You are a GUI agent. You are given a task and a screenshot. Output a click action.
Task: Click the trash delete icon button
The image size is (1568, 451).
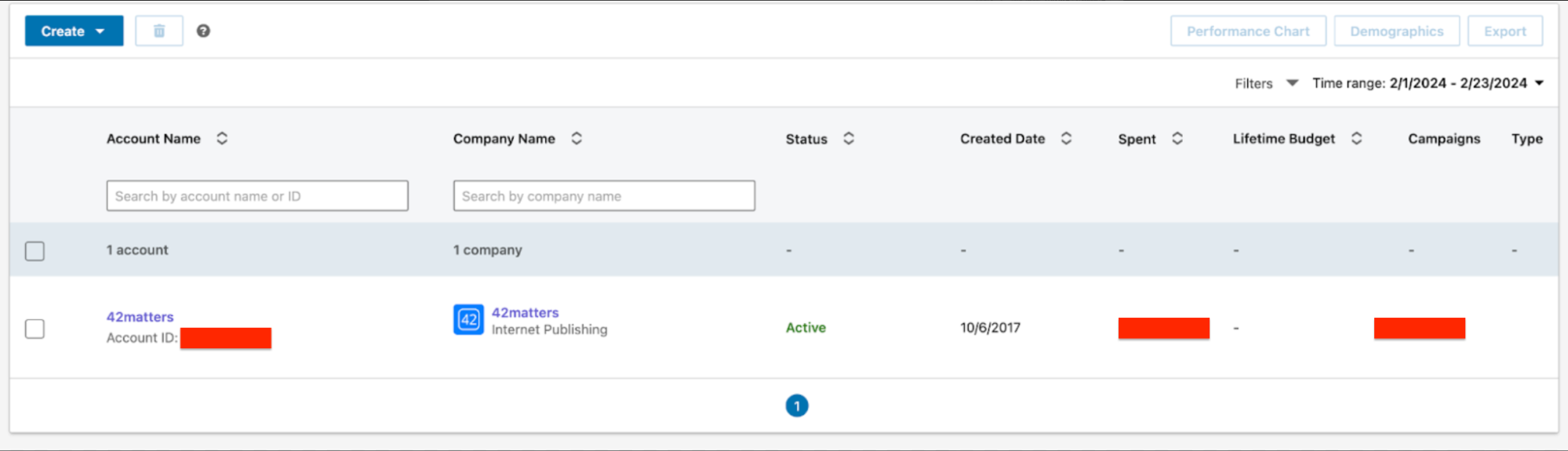point(159,31)
